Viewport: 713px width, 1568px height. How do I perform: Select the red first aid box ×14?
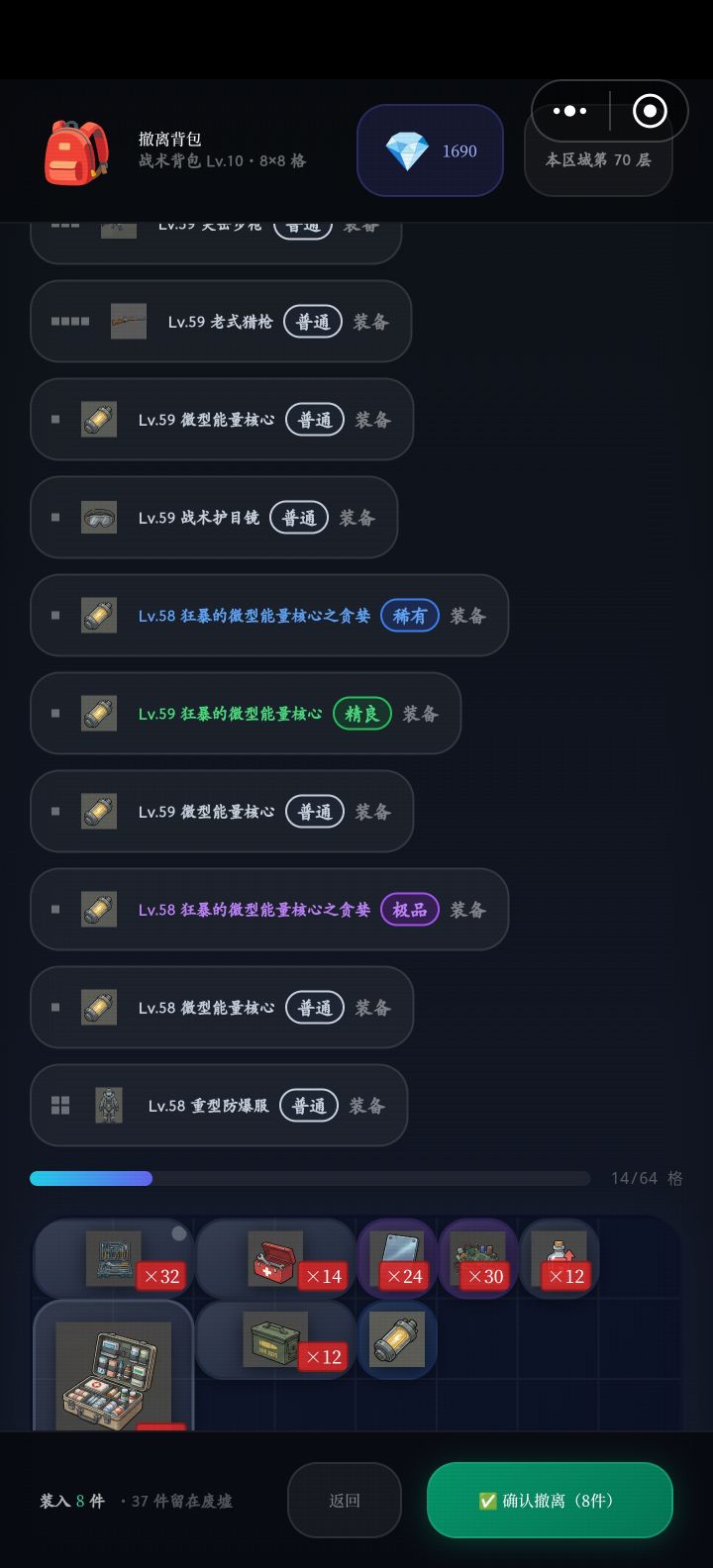point(275,1258)
